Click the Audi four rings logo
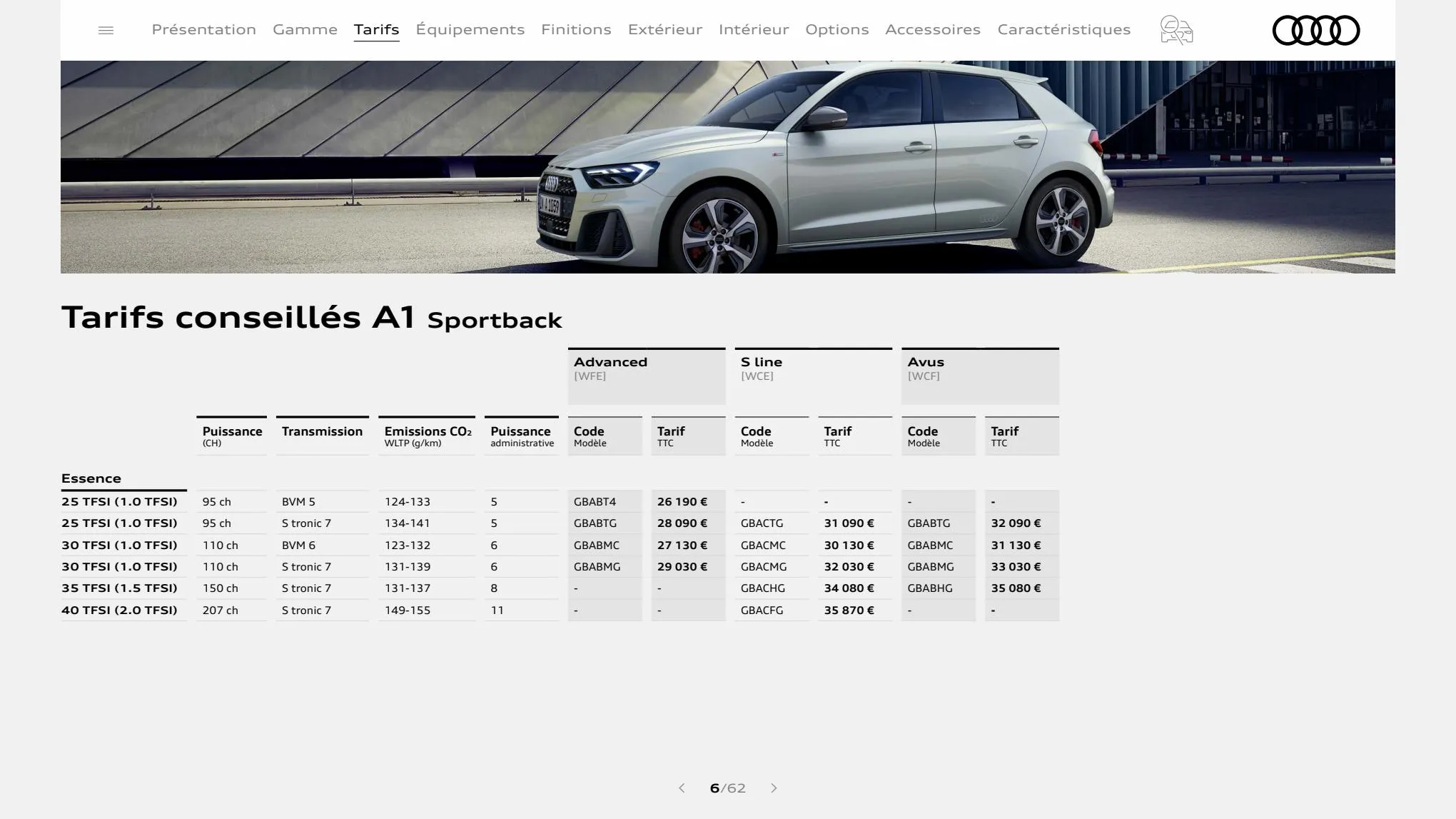This screenshot has height=819, width=1456. click(1316, 30)
